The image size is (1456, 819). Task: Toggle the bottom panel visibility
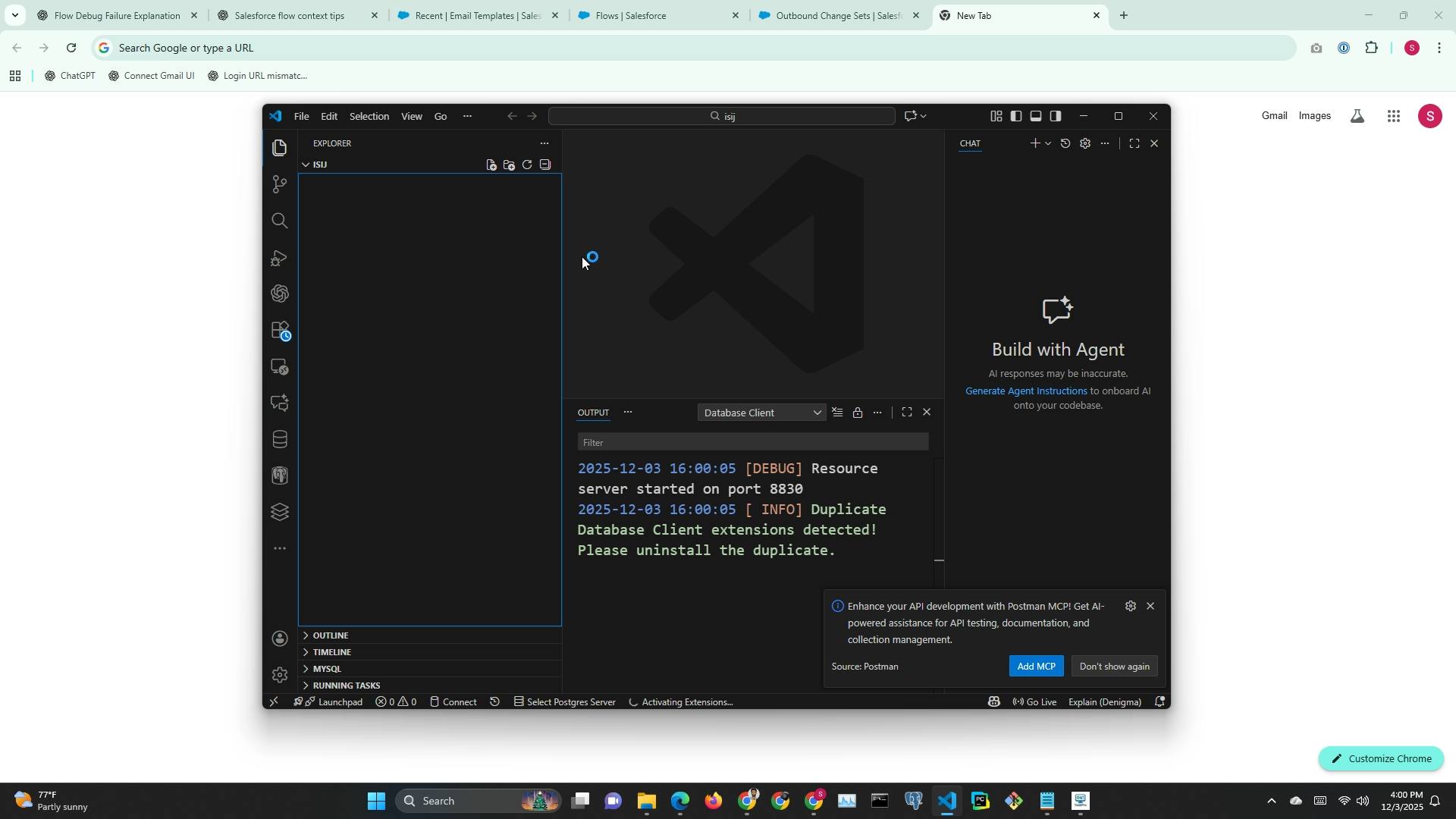(1036, 116)
